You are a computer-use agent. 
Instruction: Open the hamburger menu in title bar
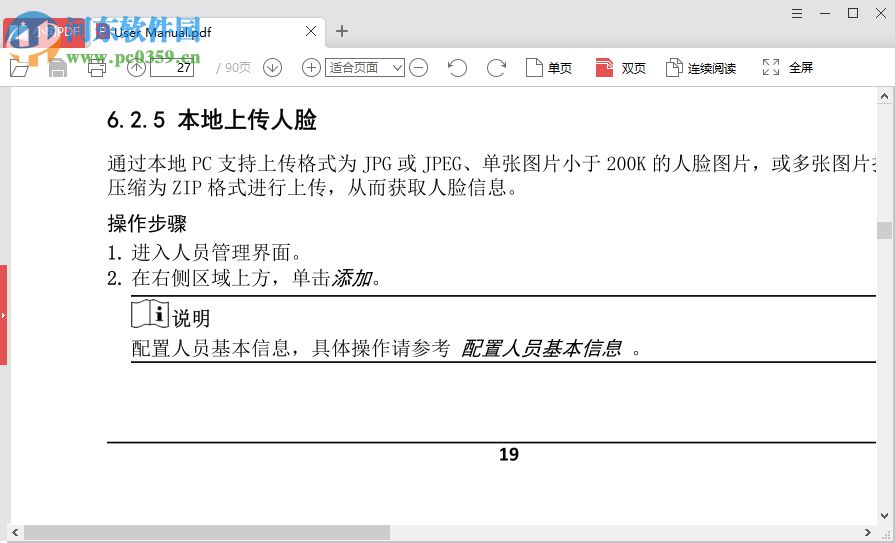pyautogui.click(x=797, y=13)
